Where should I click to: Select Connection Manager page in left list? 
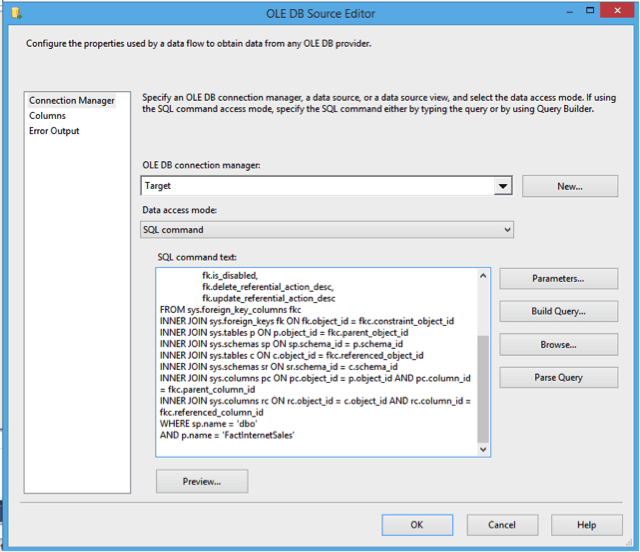click(72, 100)
